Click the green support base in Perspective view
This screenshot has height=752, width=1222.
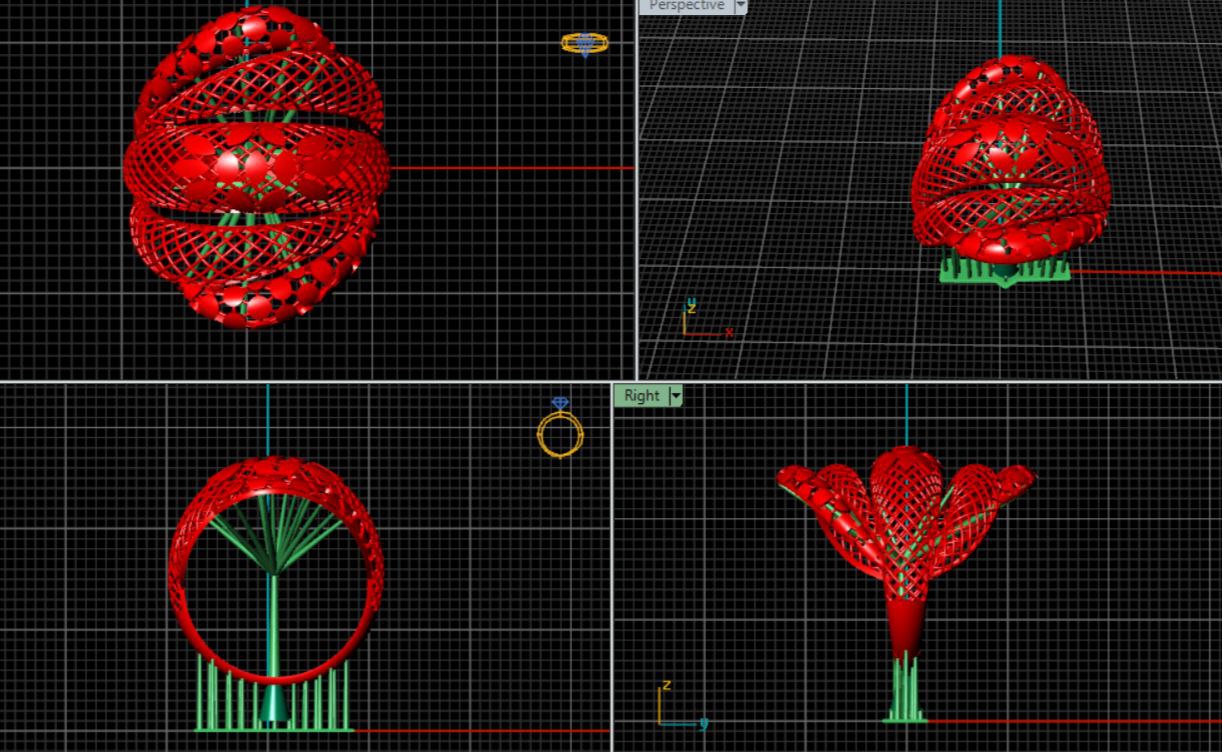point(1003,268)
